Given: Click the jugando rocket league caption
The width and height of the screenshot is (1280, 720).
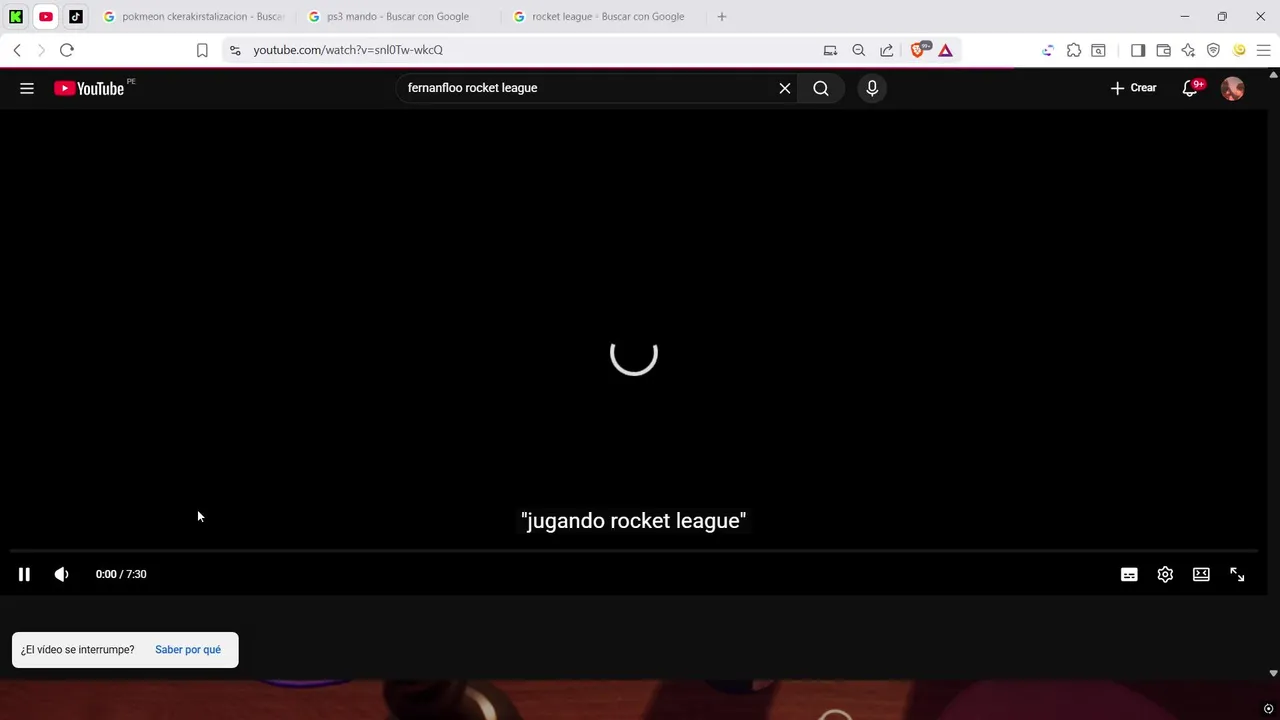Looking at the screenshot, I should pos(634,521).
